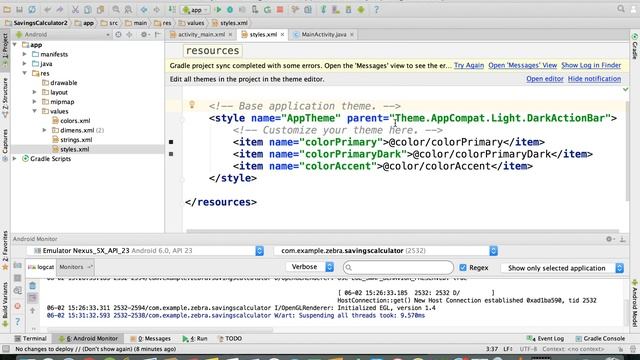Viewport: 640px width, 360px height.
Task: Open the app run configuration dropdown
Action: (x=196, y=9)
